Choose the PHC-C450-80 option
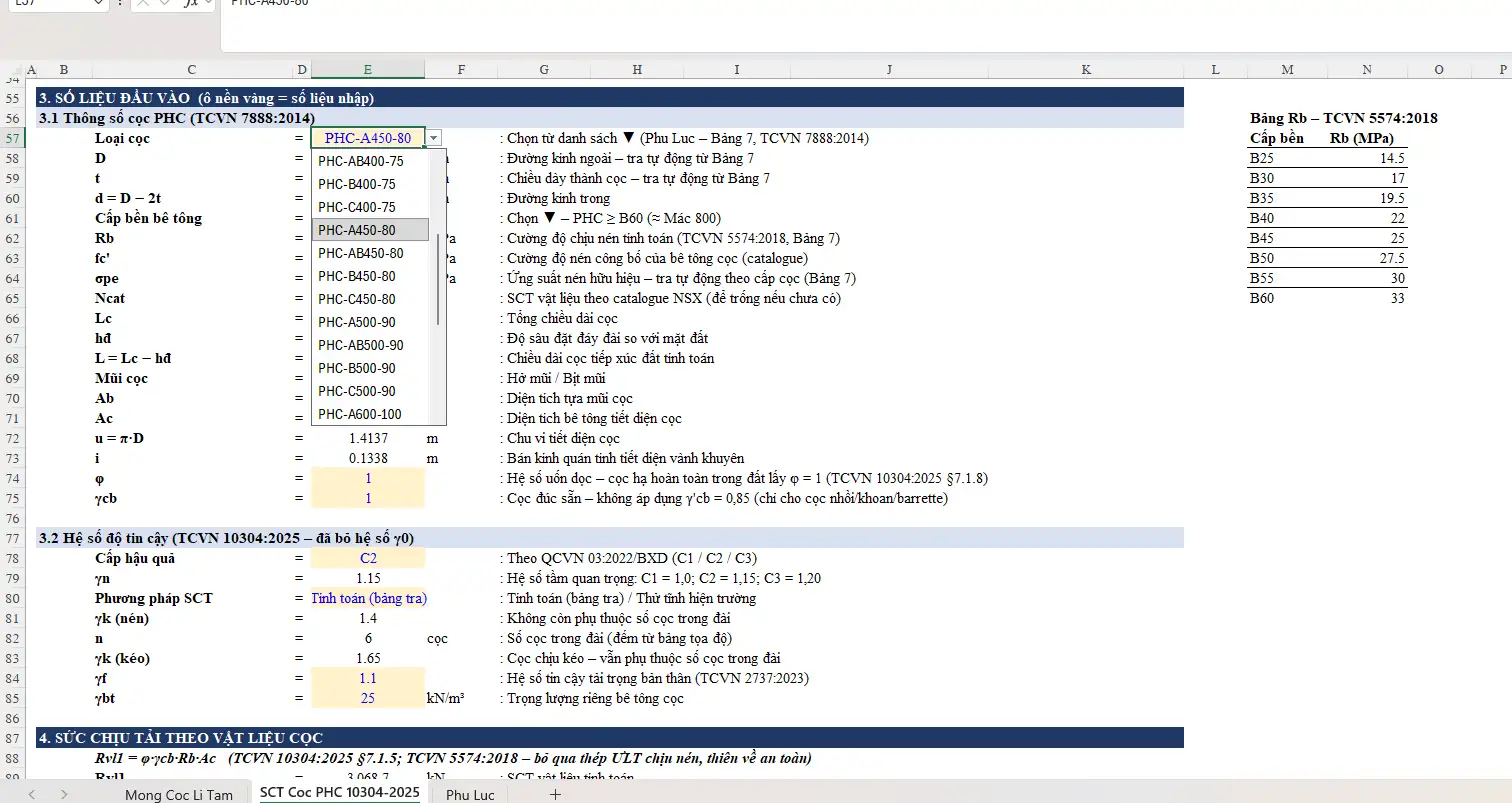The width and height of the screenshot is (1512, 803). pos(370,299)
